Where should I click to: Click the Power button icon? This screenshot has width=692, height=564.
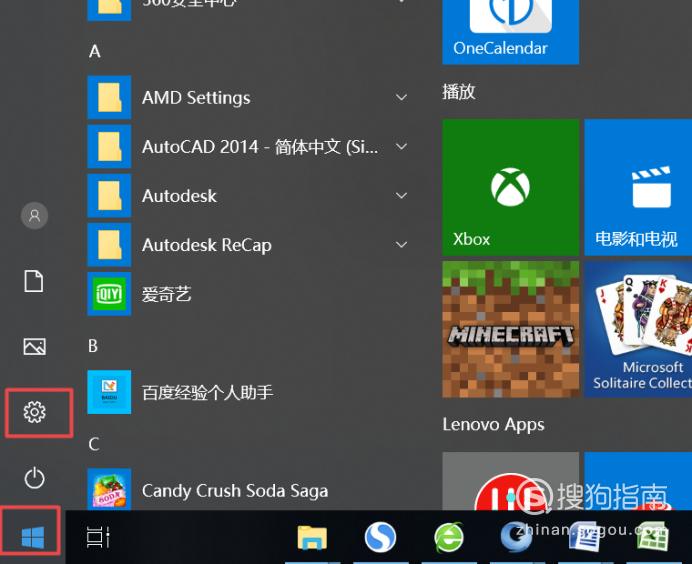[x=34, y=478]
